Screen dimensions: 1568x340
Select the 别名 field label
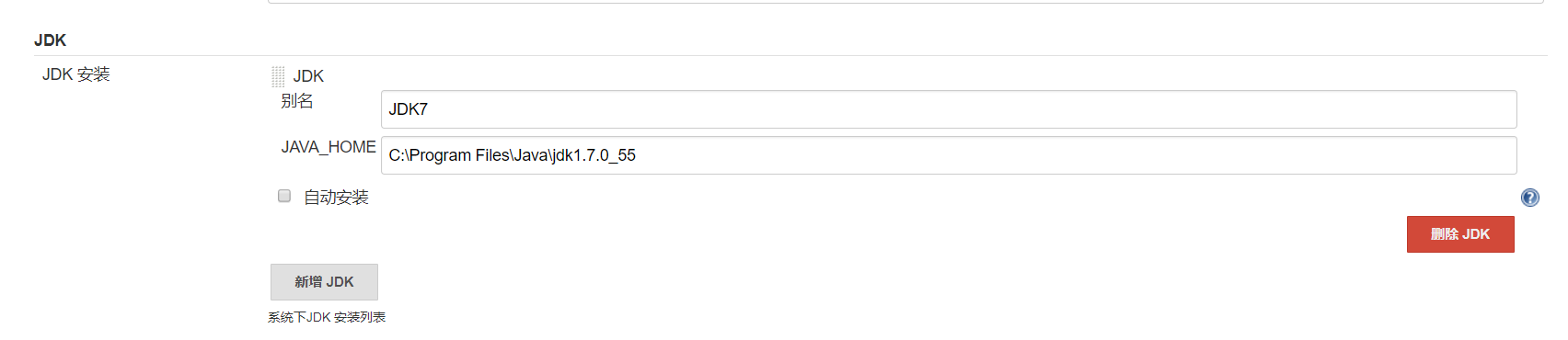click(x=297, y=101)
